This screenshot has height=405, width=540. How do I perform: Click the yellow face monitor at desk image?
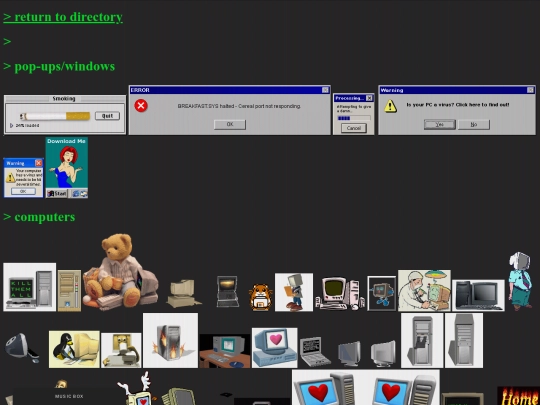[121, 350]
